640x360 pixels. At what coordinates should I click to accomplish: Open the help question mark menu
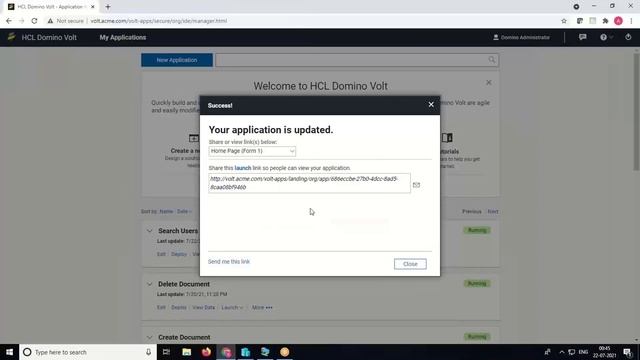tap(606, 37)
